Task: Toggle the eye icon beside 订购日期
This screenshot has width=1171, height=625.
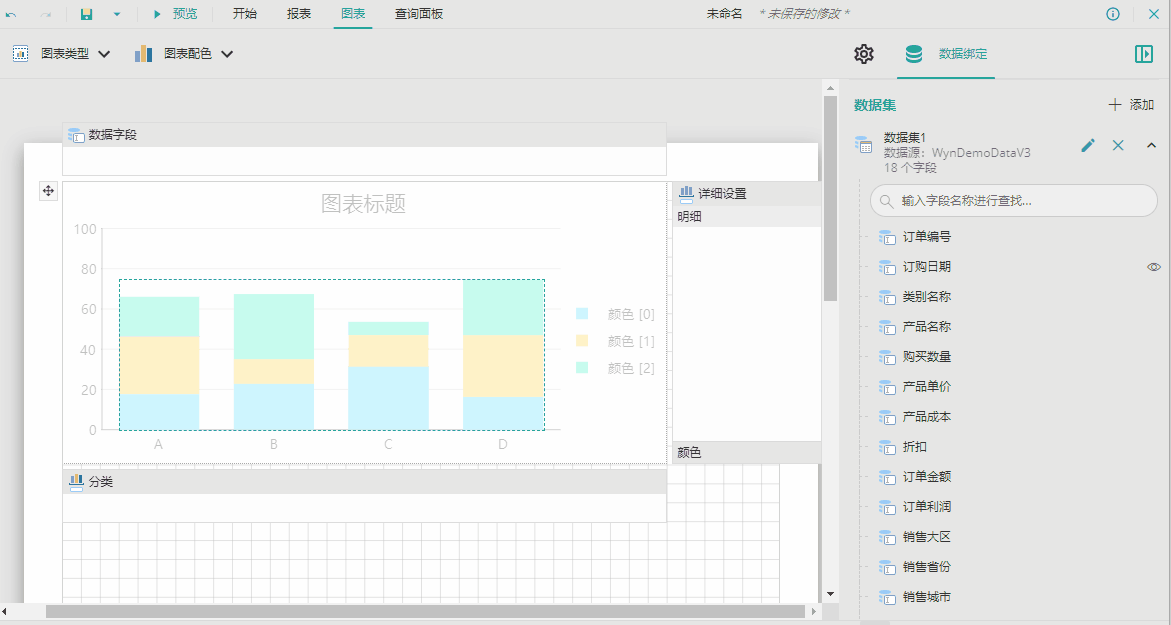Action: (x=1154, y=267)
